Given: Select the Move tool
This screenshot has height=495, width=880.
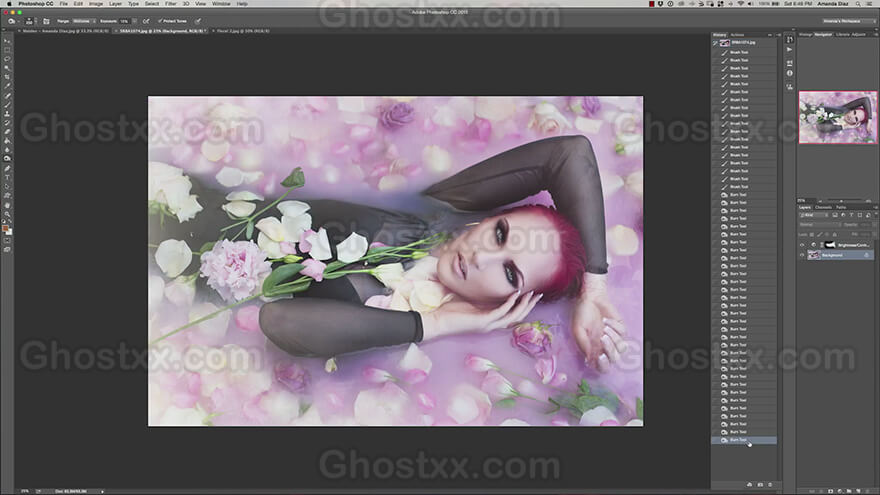Looking at the screenshot, I should (7, 41).
